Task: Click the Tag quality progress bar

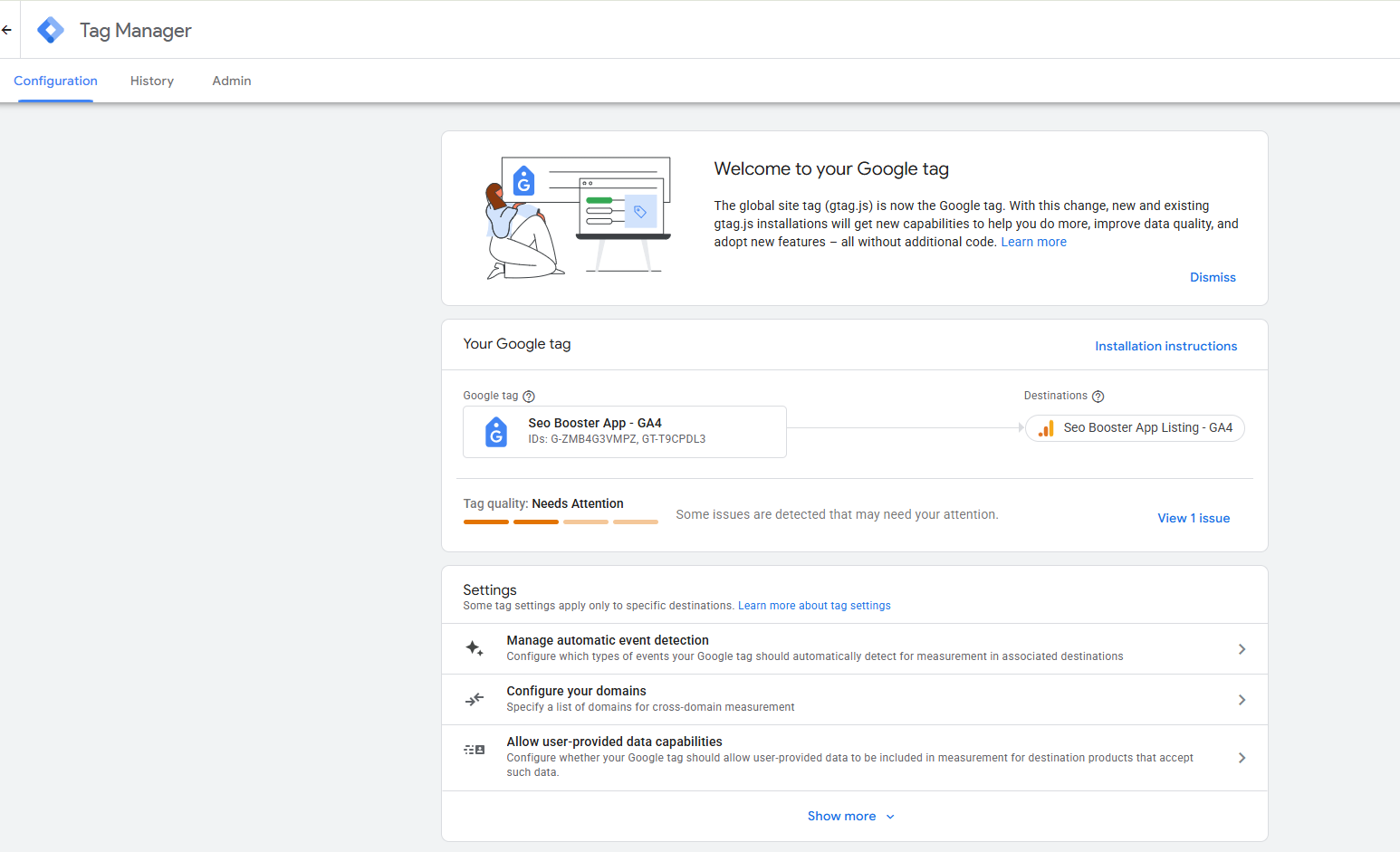Action: click(x=561, y=522)
